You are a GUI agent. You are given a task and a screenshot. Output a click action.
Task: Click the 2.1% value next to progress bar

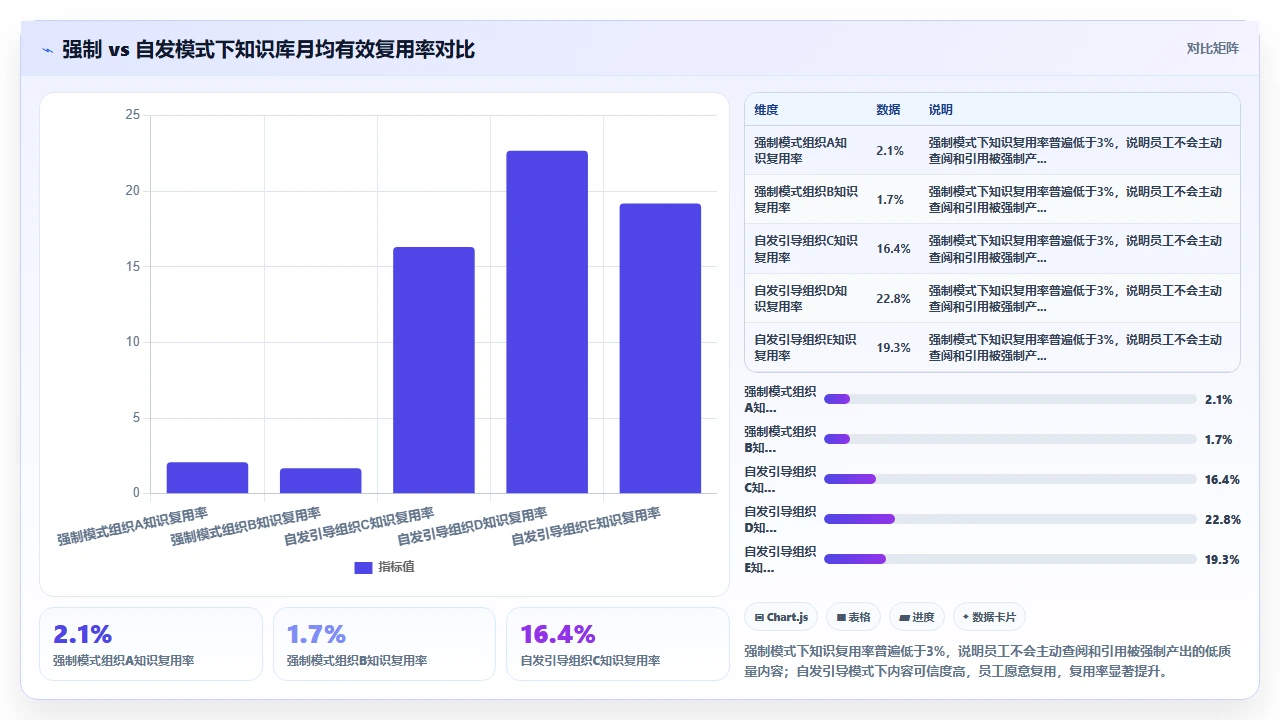click(x=1218, y=399)
